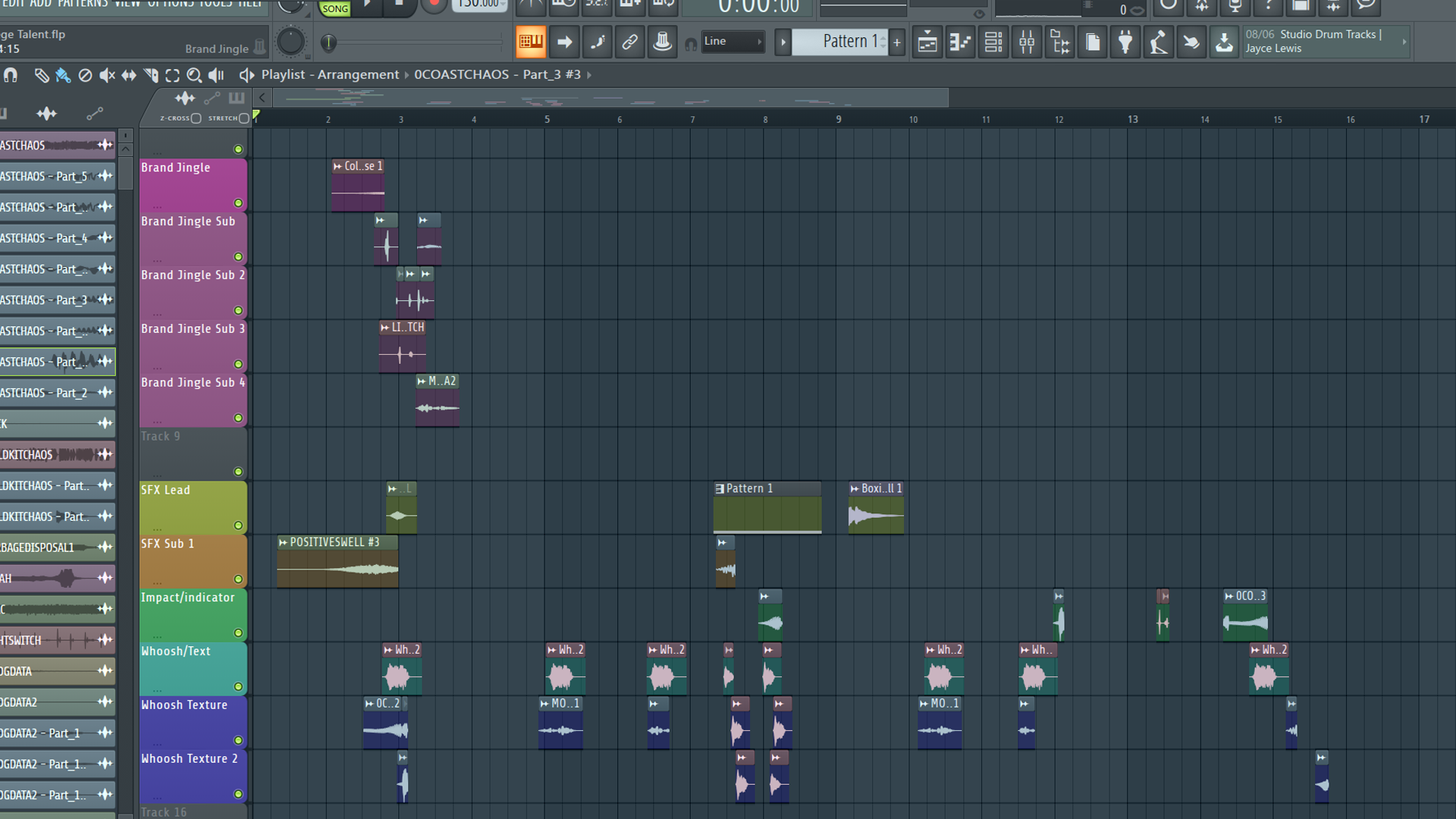Click the stamp icon next to multilink

(662, 42)
